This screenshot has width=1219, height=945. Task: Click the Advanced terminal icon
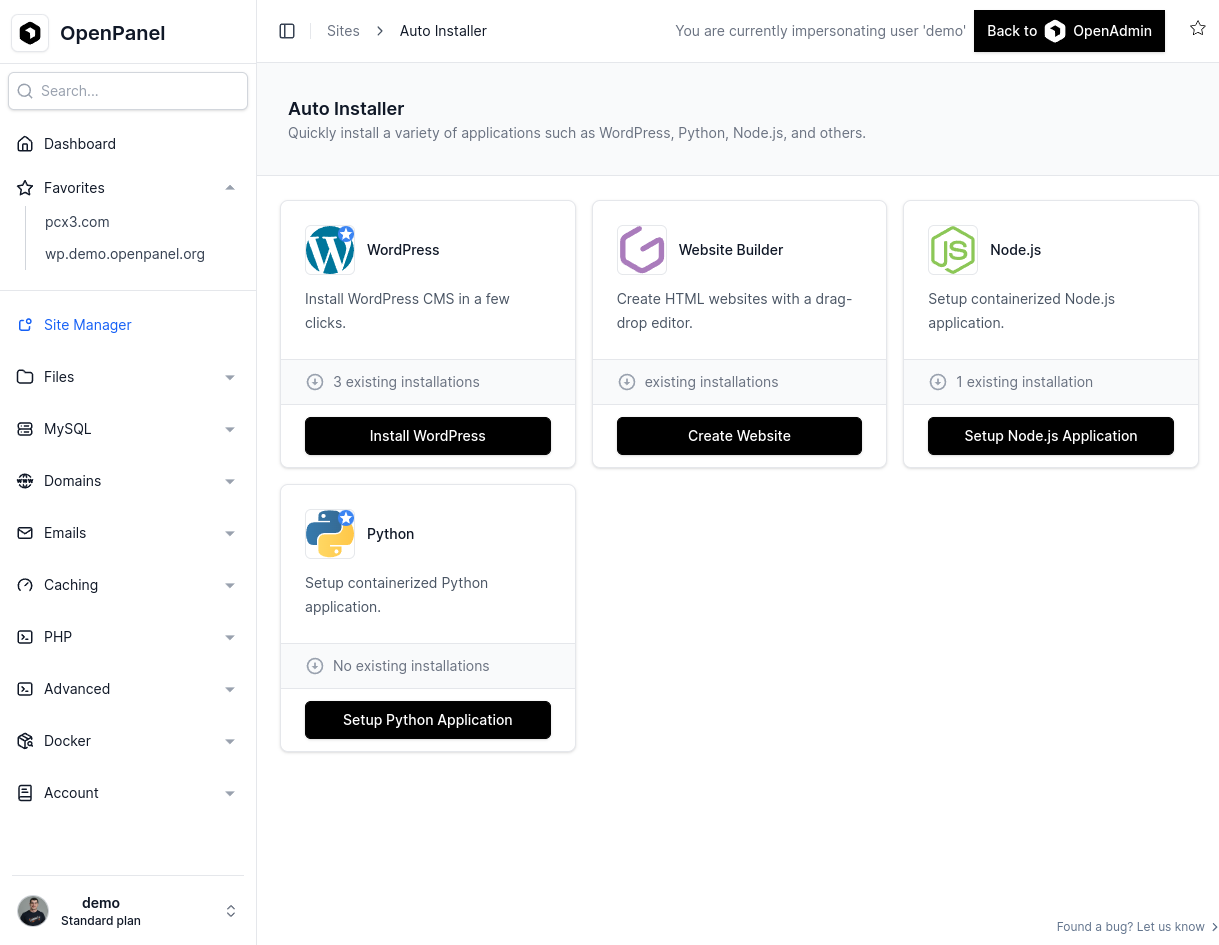click(x=25, y=689)
